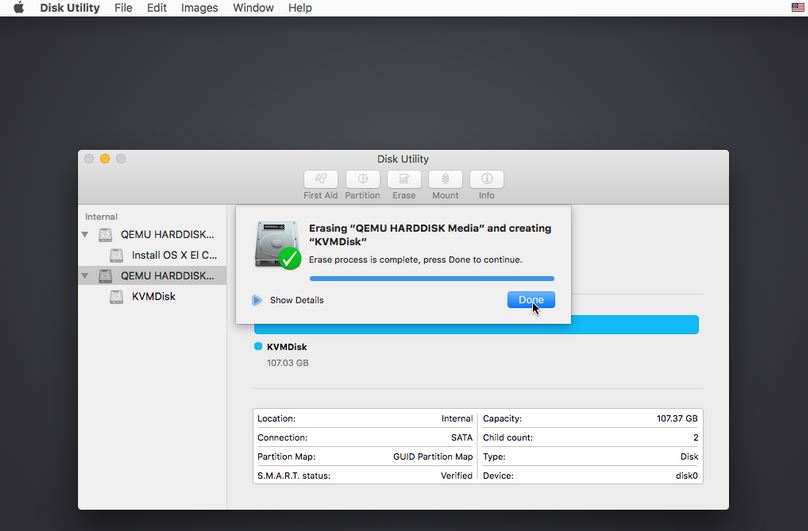
Task: Open the Help menu
Action: [300, 8]
